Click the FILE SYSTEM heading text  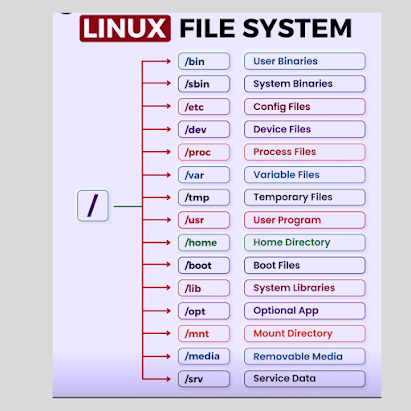click(266, 28)
